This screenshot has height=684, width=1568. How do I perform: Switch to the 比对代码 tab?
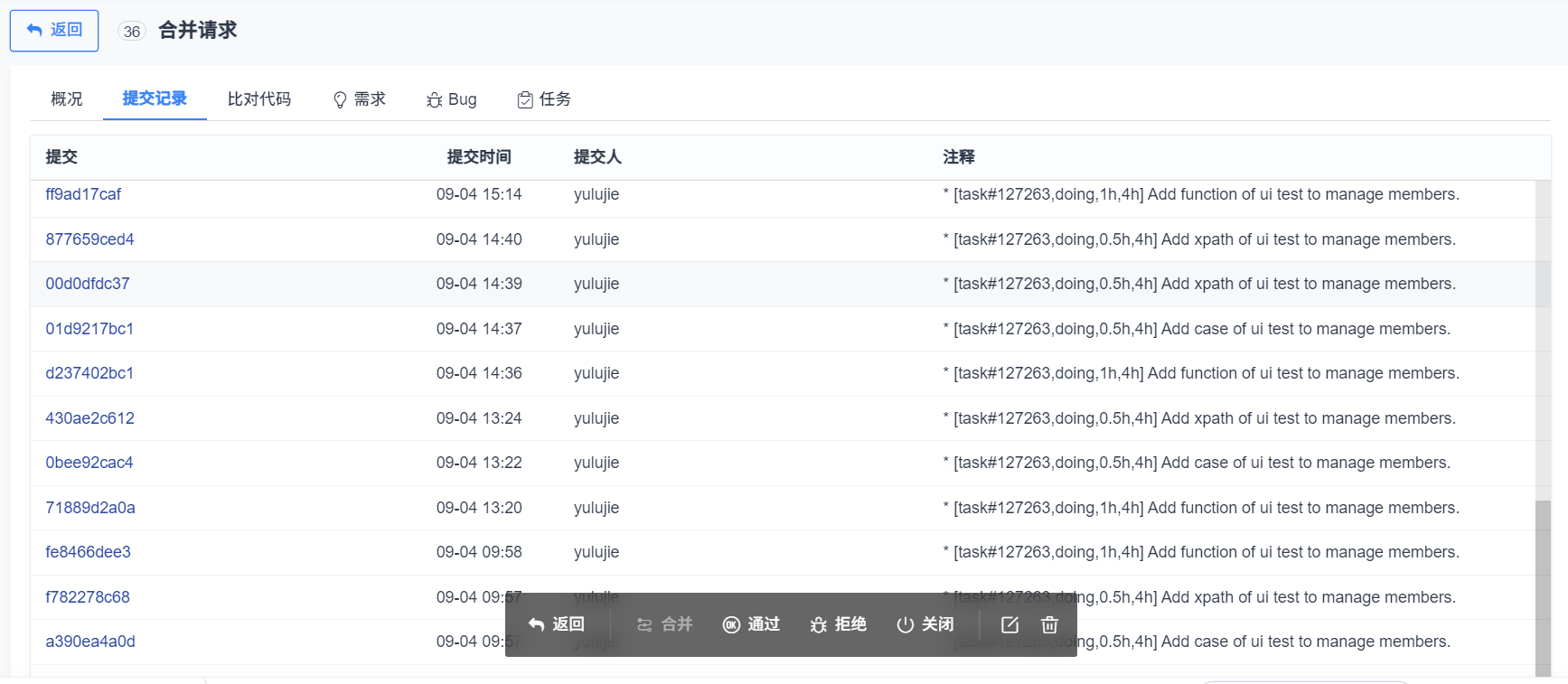pyautogui.click(x=258, y=99)
